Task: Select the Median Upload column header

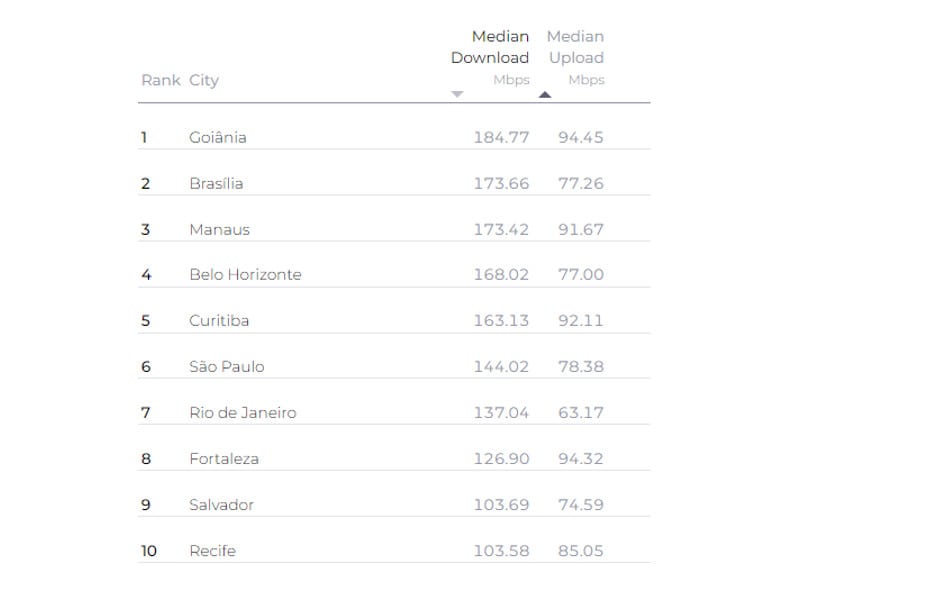Action: 576,47
